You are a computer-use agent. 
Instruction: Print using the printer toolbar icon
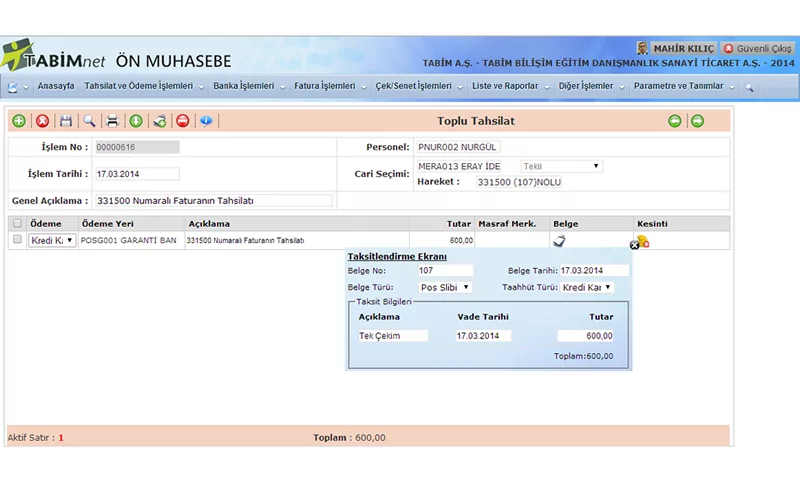[x=112, y=121]
